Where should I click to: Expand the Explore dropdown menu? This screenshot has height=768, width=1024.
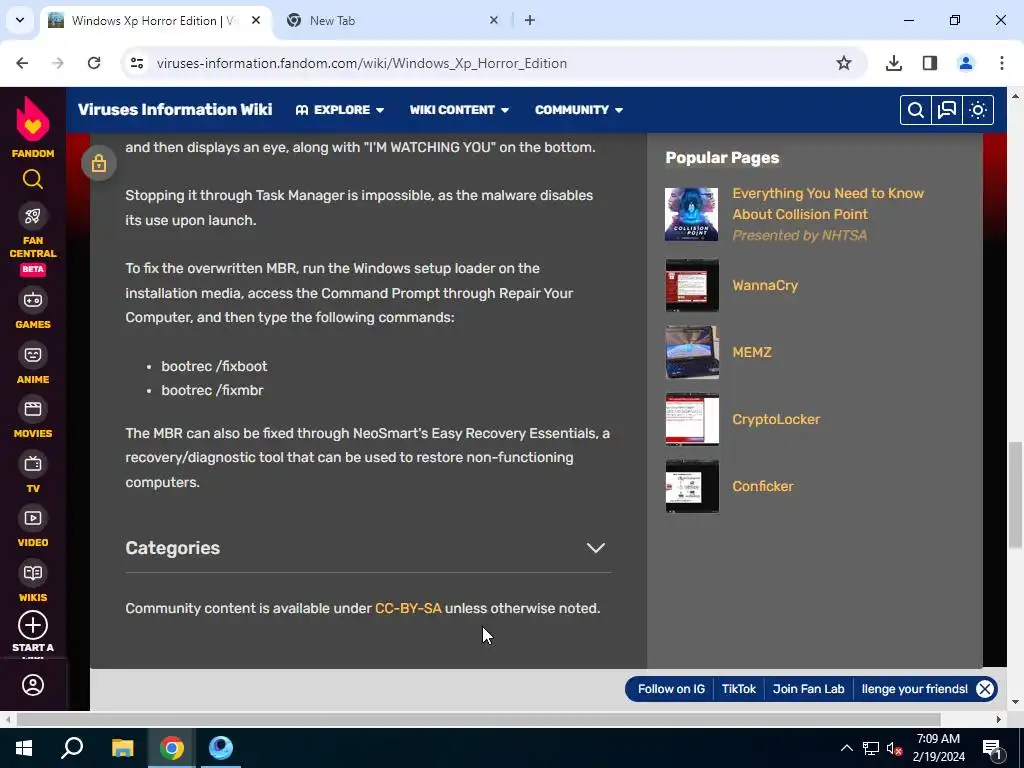point(340,110)
